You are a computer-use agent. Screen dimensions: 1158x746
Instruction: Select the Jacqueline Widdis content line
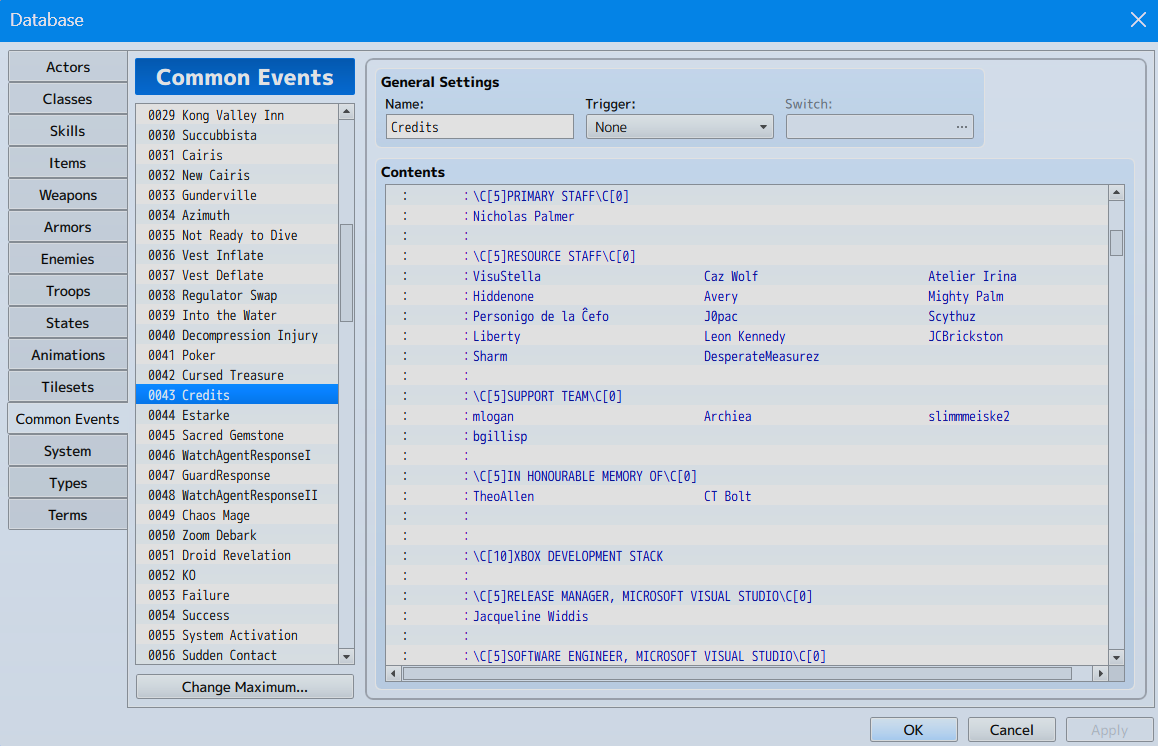[747, 615]
